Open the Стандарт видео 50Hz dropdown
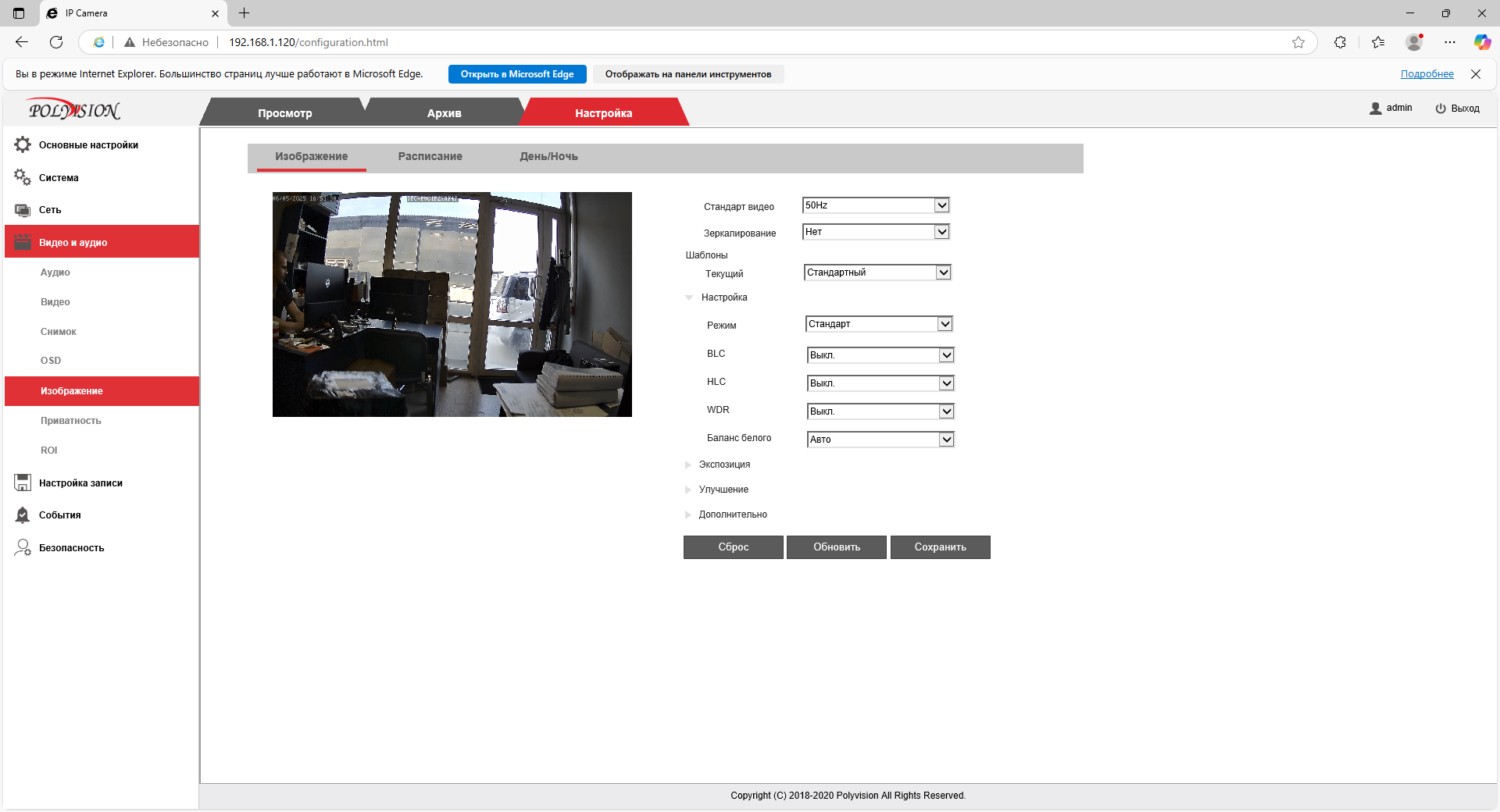Viewport: 1500px width, 812px height. tap(876, 205)
